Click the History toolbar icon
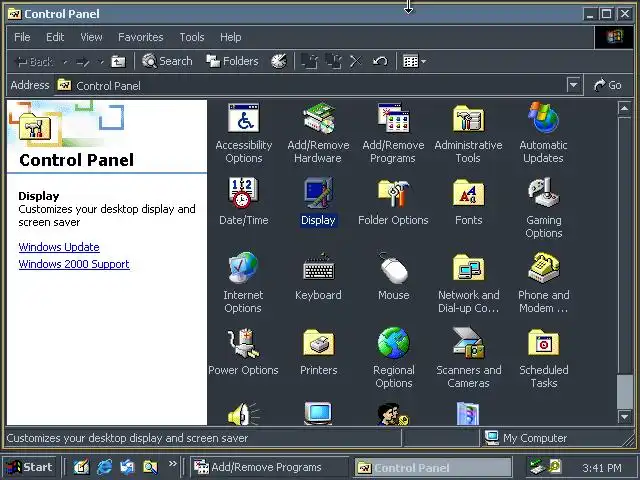Image resolution: width=640 pixels, height=480 pixels. pyautogui.click(x=279, y=61)
